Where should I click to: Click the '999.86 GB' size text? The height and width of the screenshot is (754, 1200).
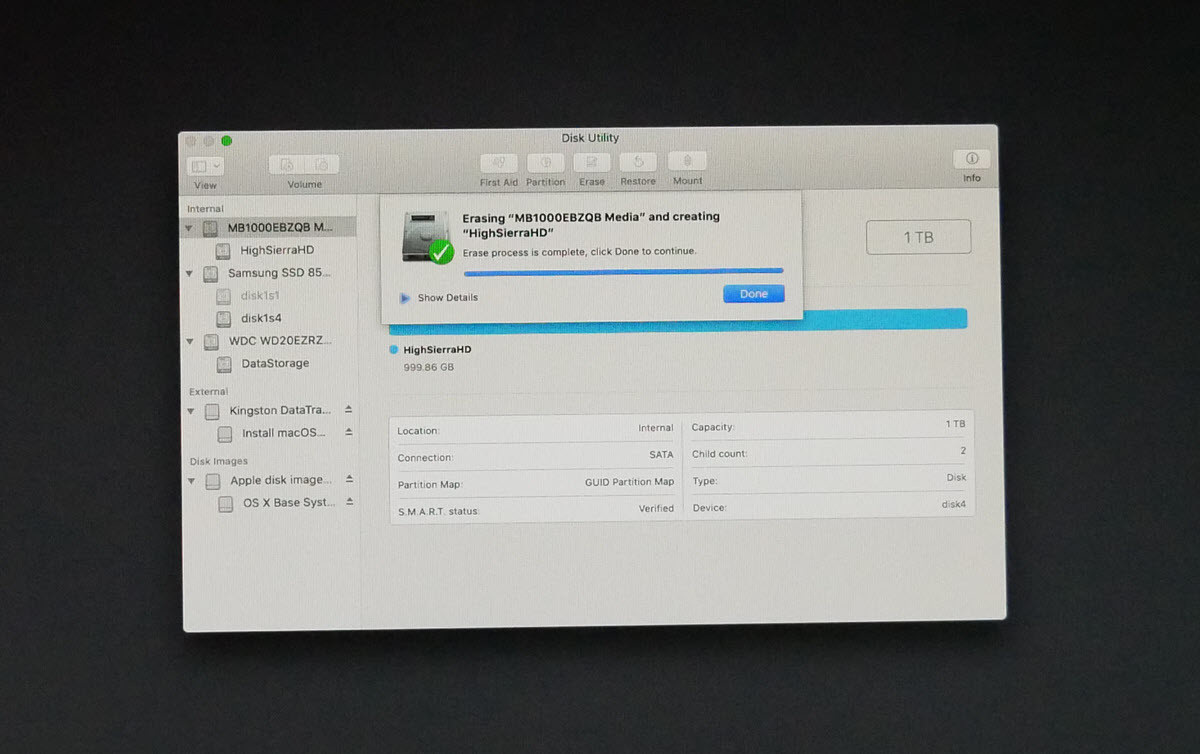tap(428, 367)
